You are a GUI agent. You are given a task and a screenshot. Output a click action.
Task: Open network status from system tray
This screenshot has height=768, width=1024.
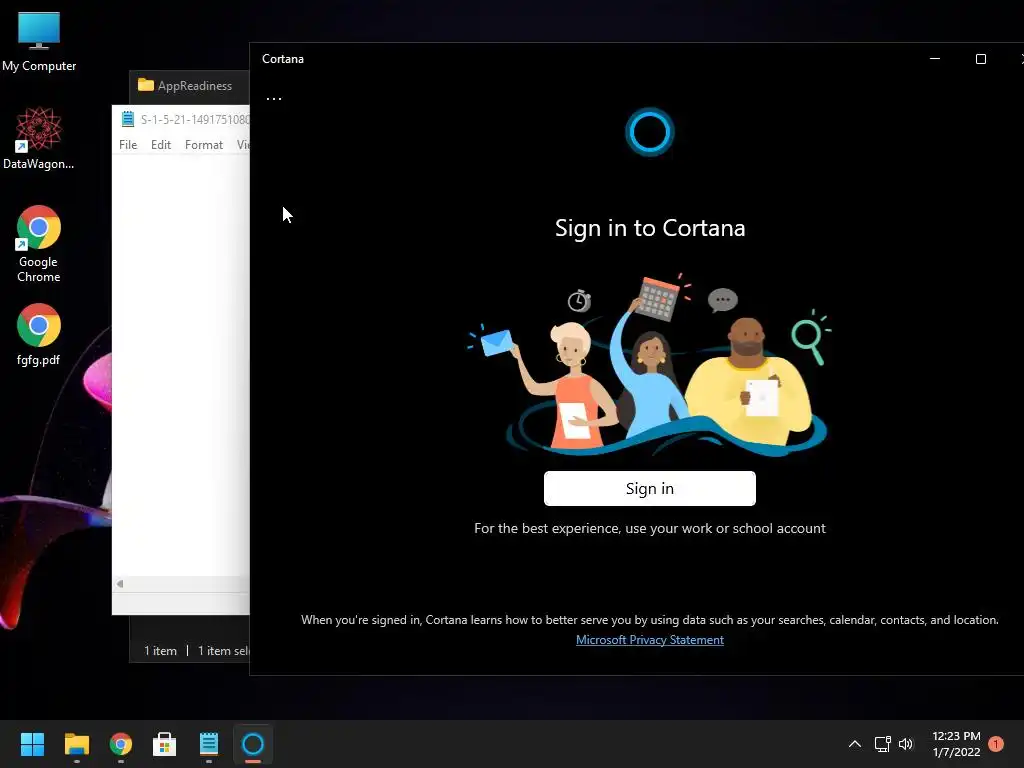click(x=882, y=744)
